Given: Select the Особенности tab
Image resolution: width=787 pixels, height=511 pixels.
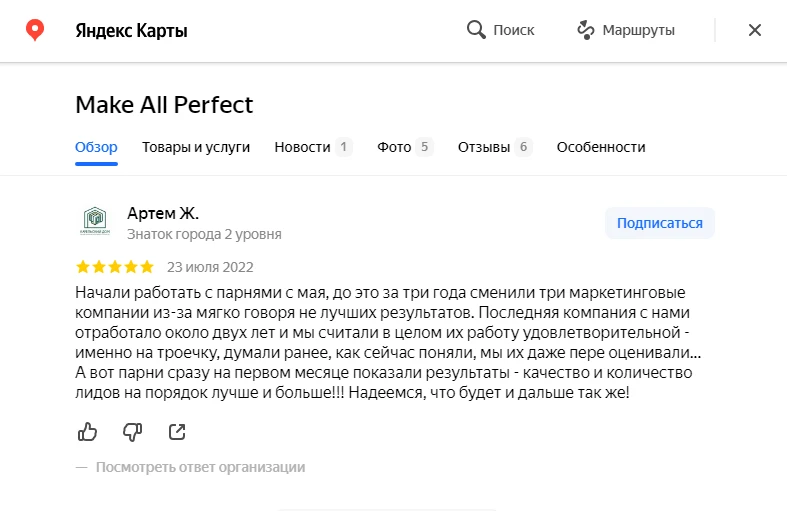Looking at the screenshot, I should tap(601, 147).
